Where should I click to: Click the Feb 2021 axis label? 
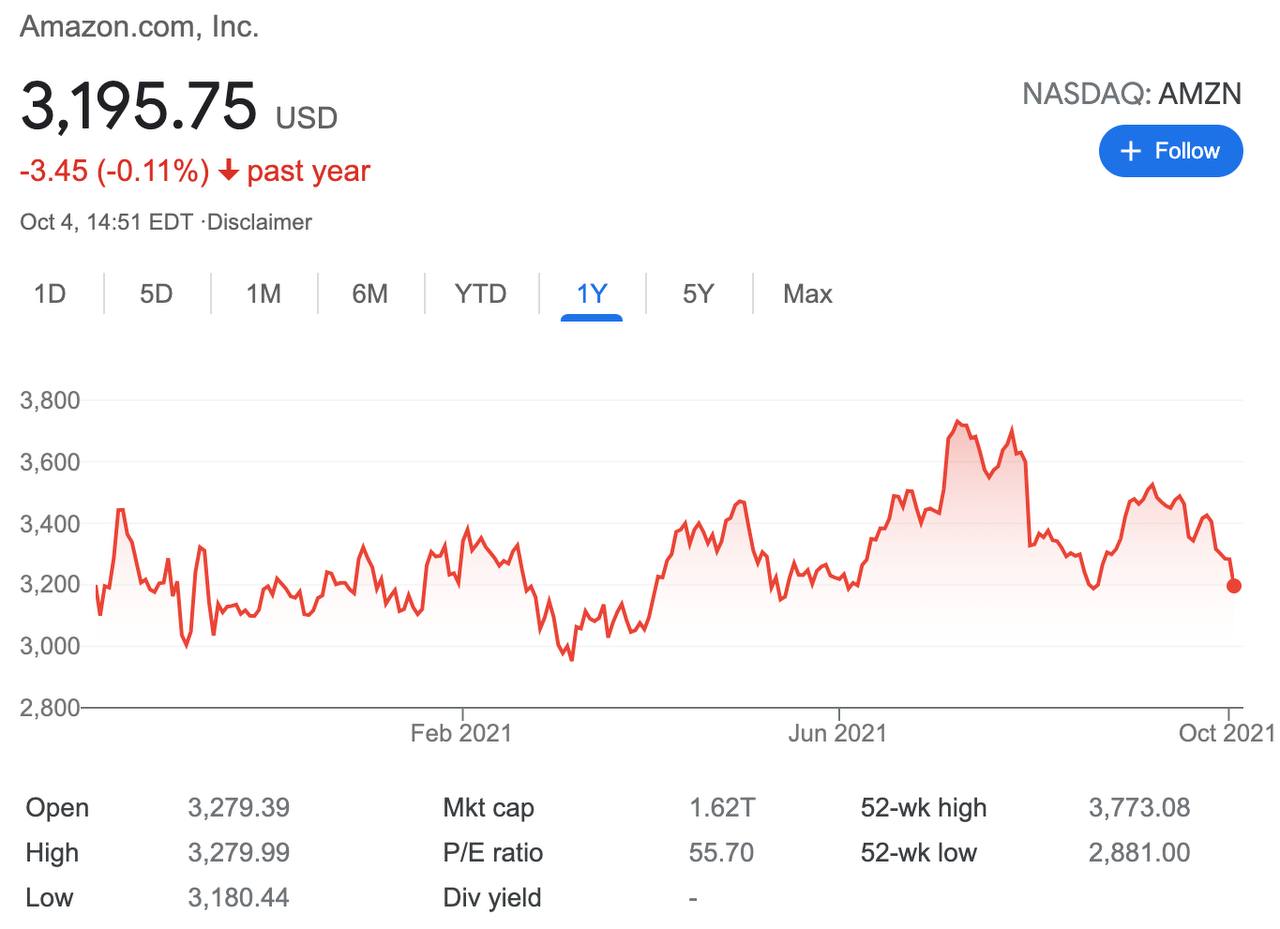click(461, 733)
